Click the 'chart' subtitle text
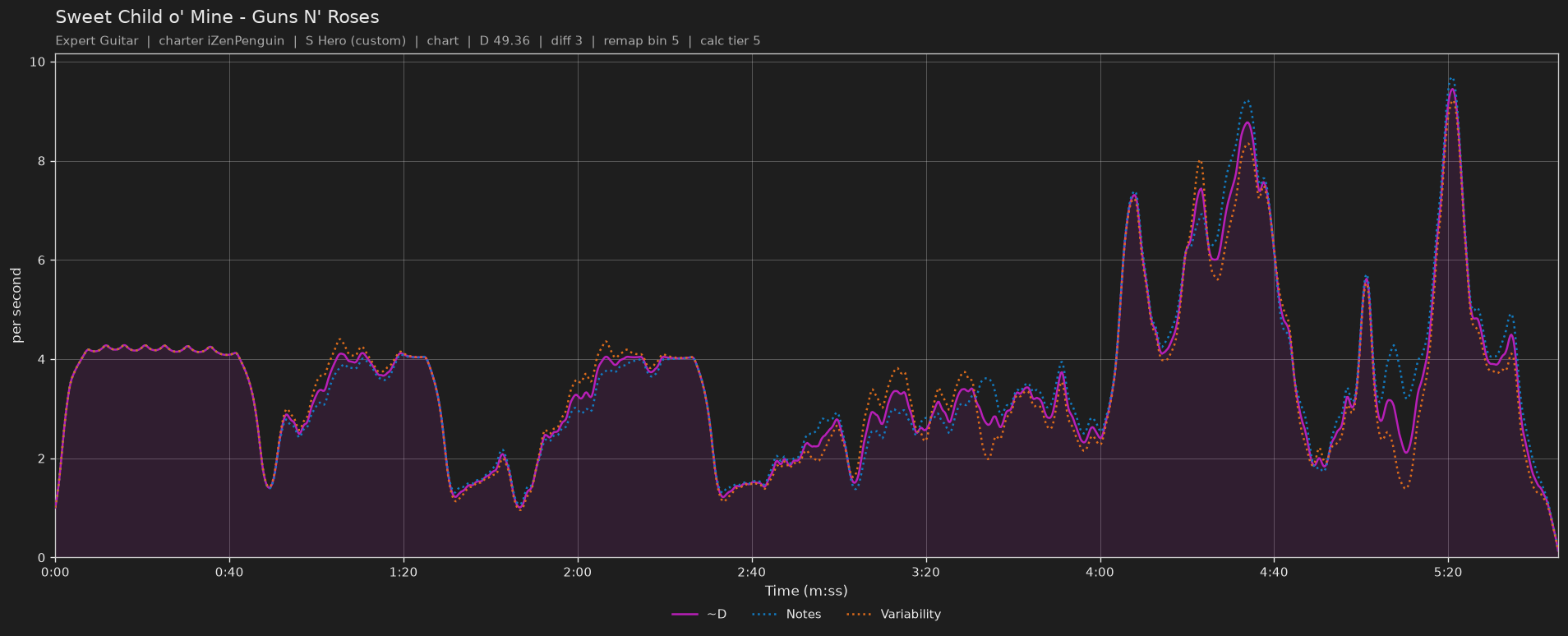 pyautogui.click(x=443, y=40)
